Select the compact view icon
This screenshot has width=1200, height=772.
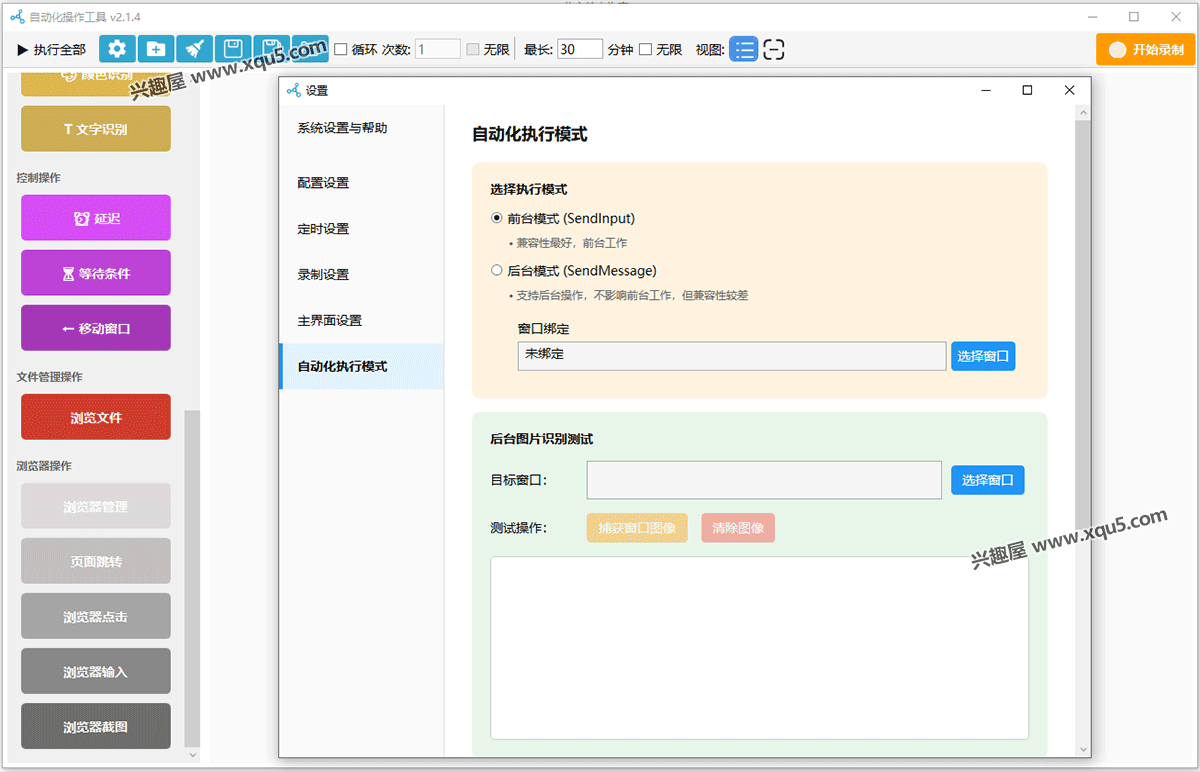pyautogui.click(x=773, y=49)
